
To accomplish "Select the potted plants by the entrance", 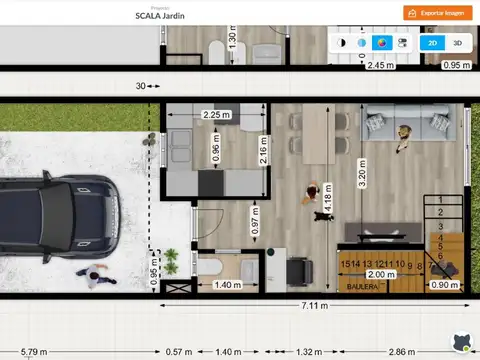I will pyautogui.click(x=171, y=261).
